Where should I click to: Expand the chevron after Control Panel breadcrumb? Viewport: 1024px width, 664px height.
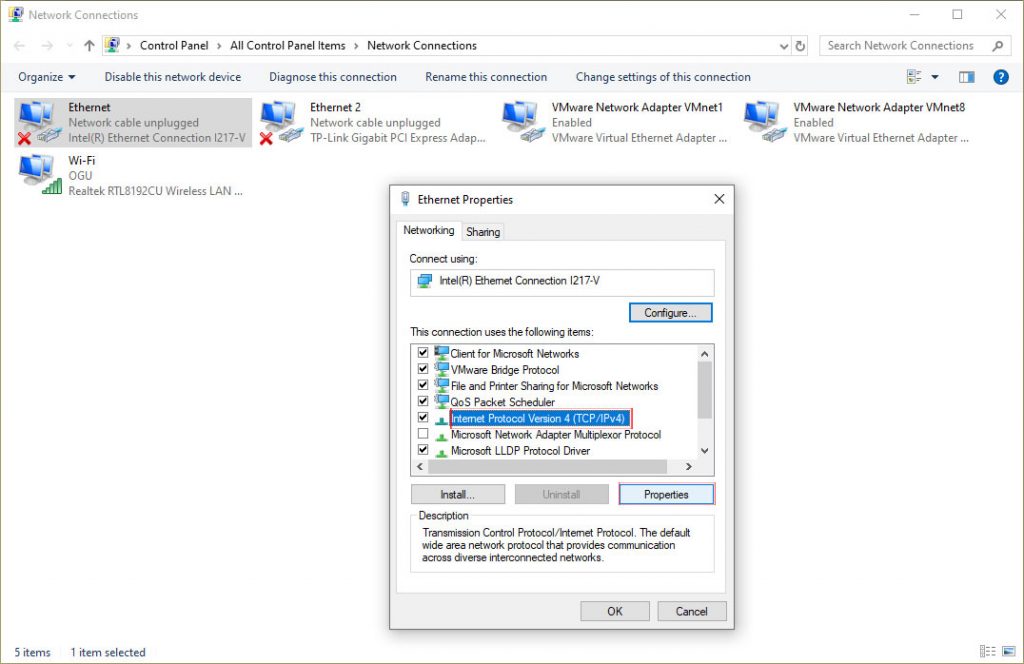[219, 46]
